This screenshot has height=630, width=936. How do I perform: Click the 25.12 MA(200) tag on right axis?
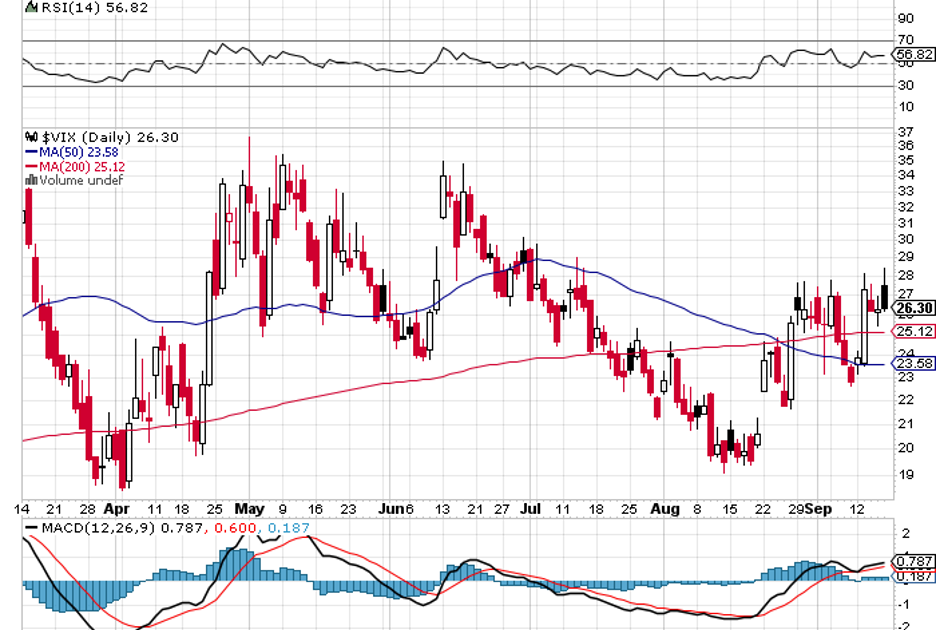912,331
